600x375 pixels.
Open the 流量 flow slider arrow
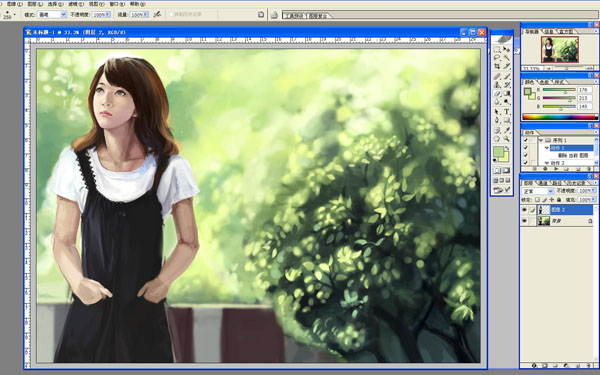point(146,15)
